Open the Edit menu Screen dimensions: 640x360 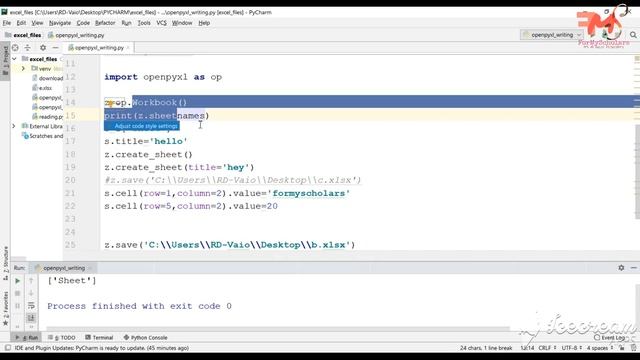pyautogui.click(x=21, y=23)
